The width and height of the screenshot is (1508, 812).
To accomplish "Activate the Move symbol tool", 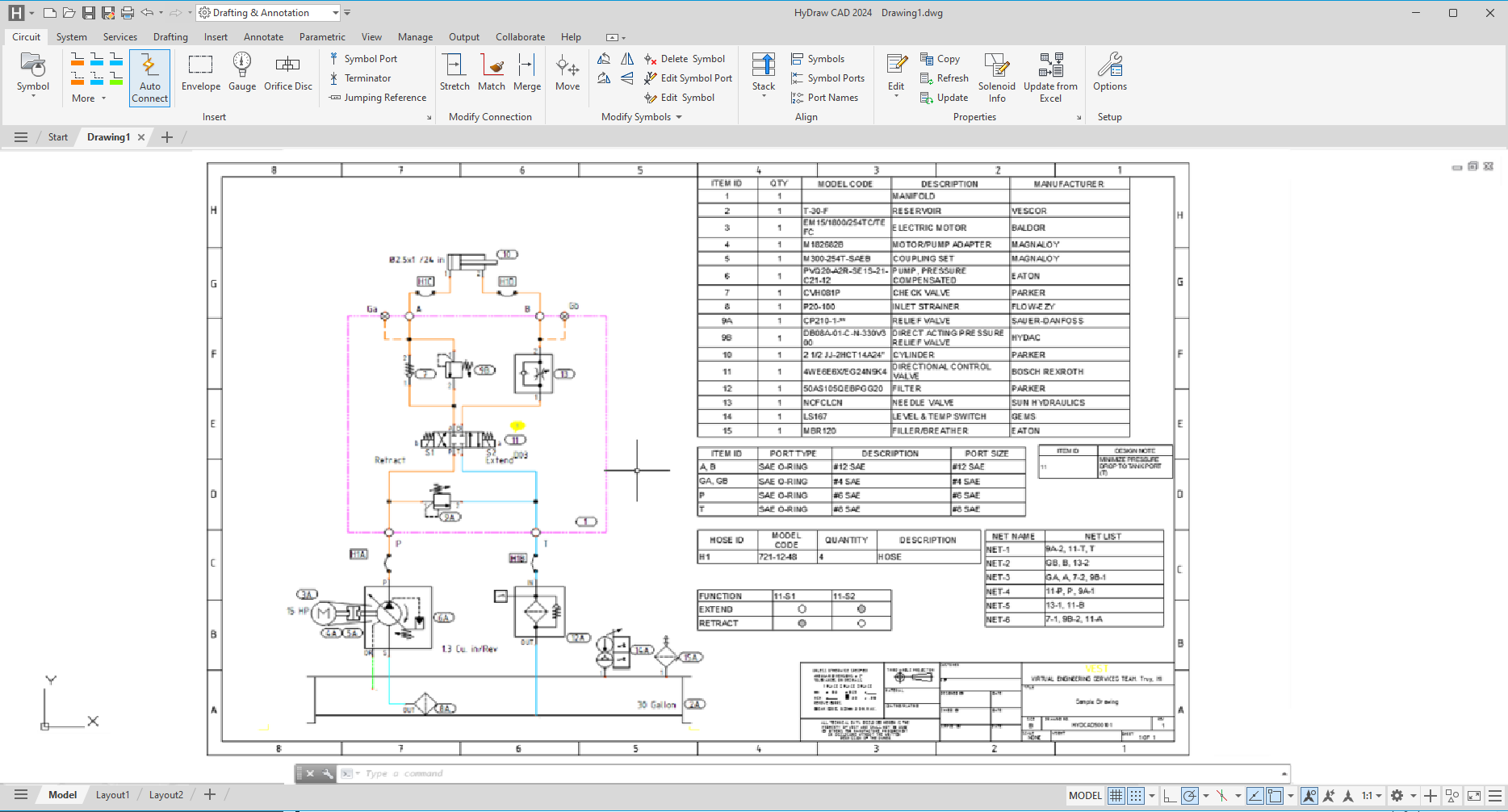I will (568, 73).
